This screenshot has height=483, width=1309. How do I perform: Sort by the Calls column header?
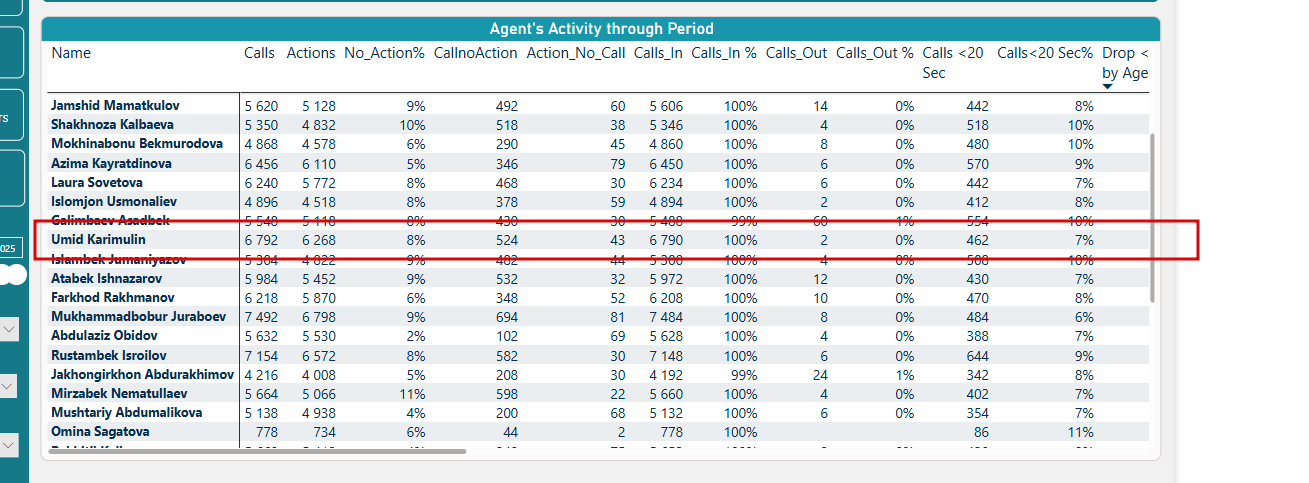[x=259, y=53]
